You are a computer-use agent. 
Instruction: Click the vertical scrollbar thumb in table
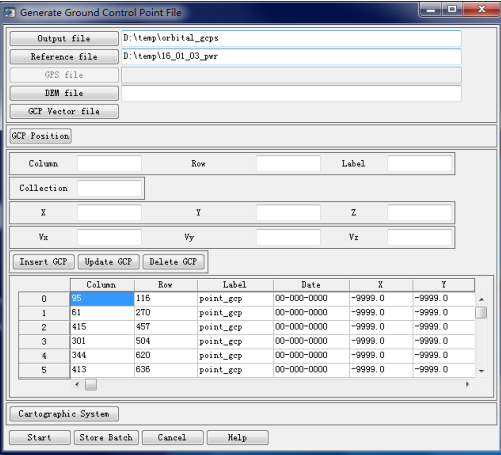click(x=481, y=313)
